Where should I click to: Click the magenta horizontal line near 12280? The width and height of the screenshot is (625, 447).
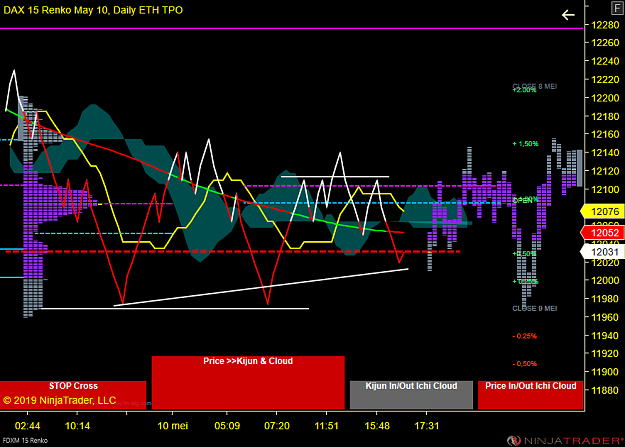click(291, 28)
